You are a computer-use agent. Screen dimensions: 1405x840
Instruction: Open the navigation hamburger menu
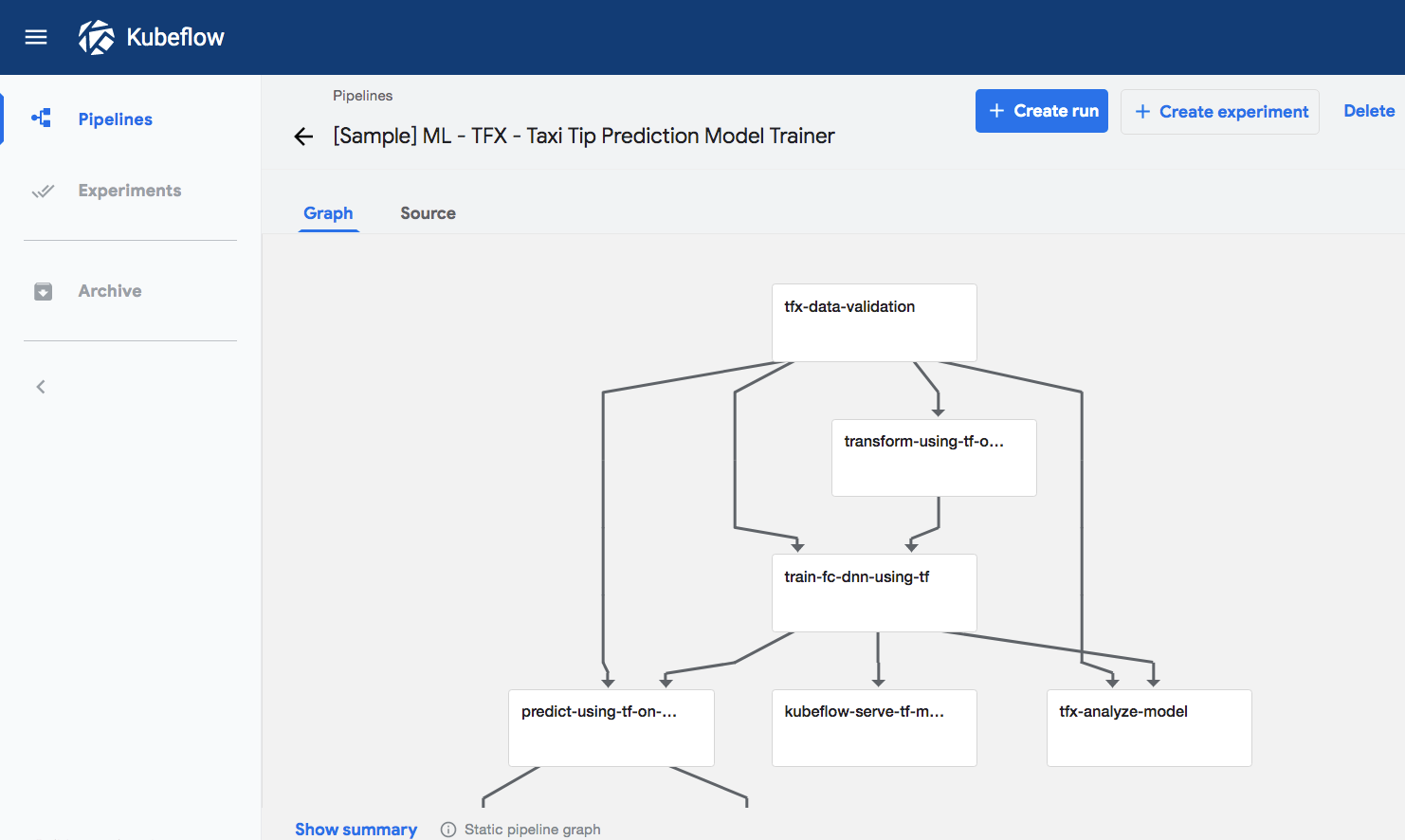pos(35,37)
